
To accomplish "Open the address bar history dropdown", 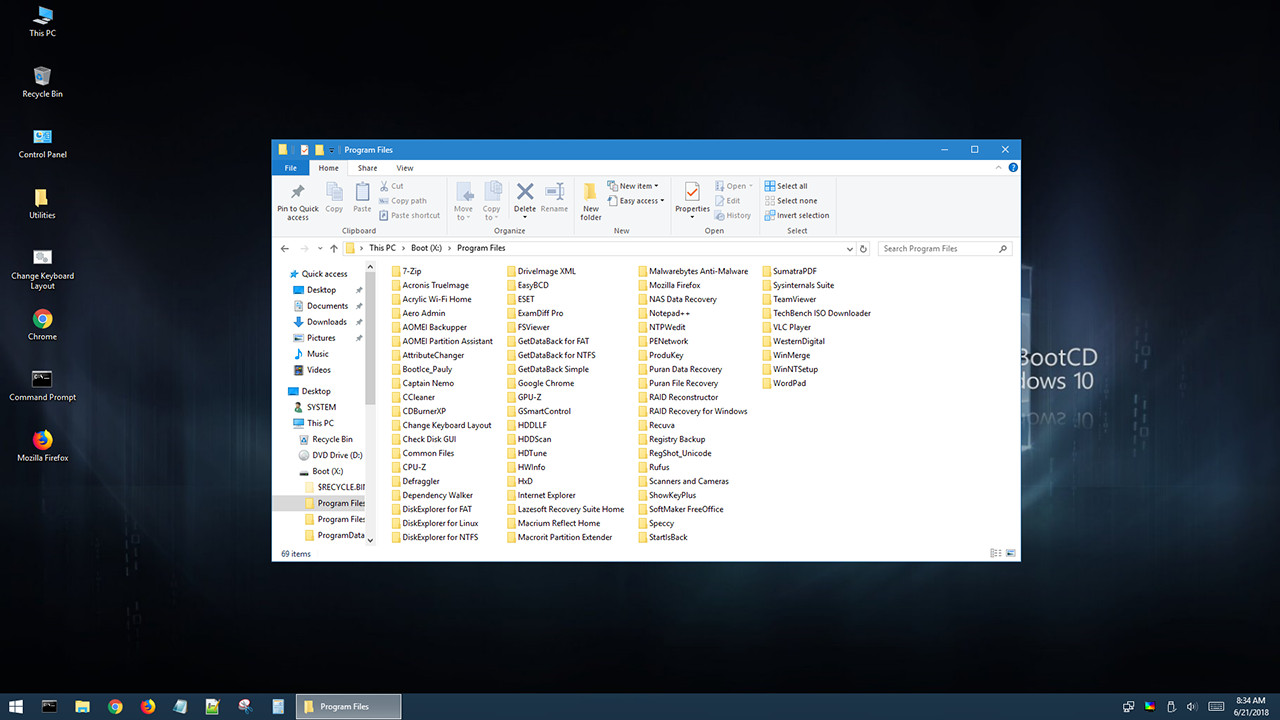I will tap(849, 248).
